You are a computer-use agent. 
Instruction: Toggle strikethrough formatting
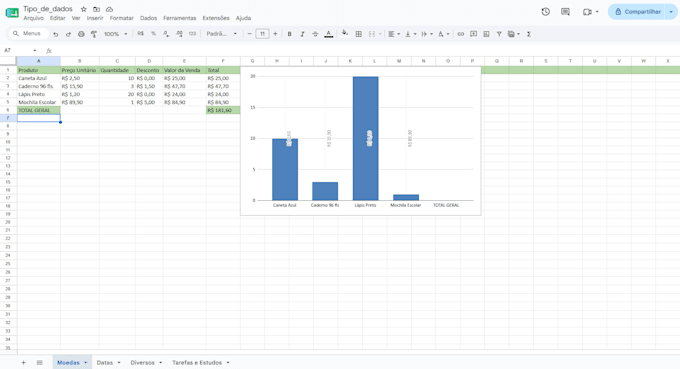pos(315,34)
